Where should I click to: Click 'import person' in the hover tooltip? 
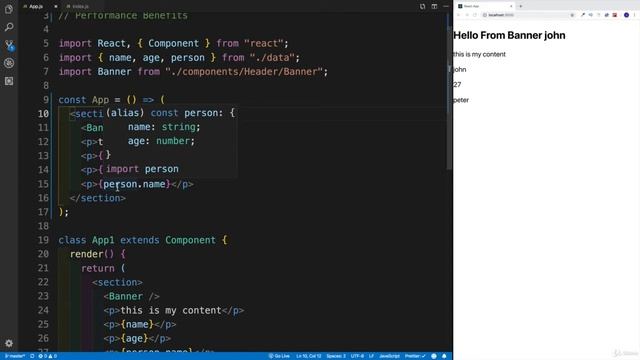click(142, 169)
